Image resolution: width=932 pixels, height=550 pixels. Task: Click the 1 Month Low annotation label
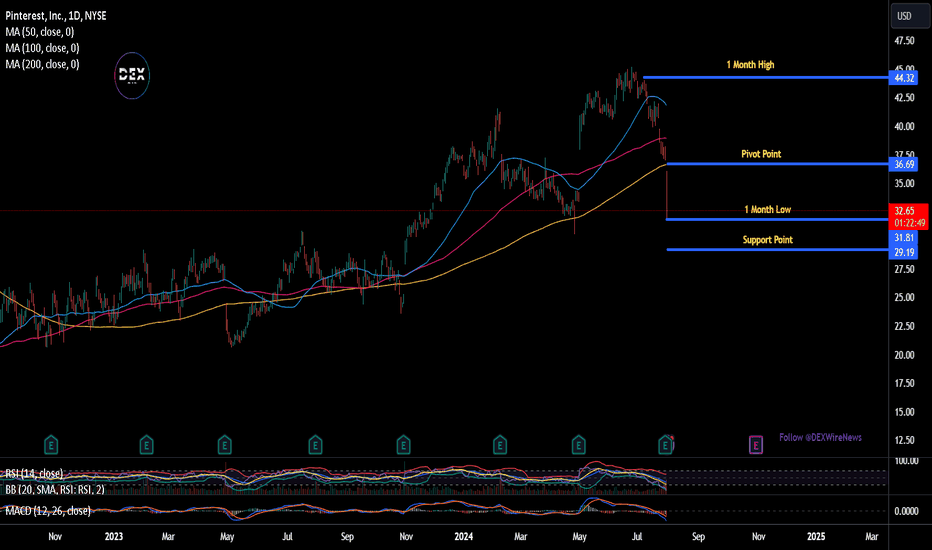pyautogui.click(x=767, y=209)
